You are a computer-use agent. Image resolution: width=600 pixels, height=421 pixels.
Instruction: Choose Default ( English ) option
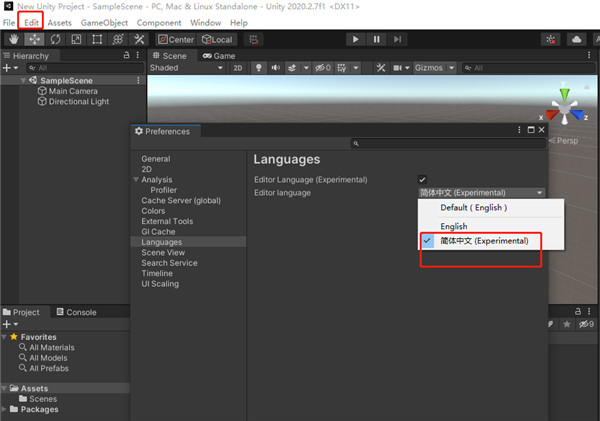pyautogui.click(x=491, y=208)
